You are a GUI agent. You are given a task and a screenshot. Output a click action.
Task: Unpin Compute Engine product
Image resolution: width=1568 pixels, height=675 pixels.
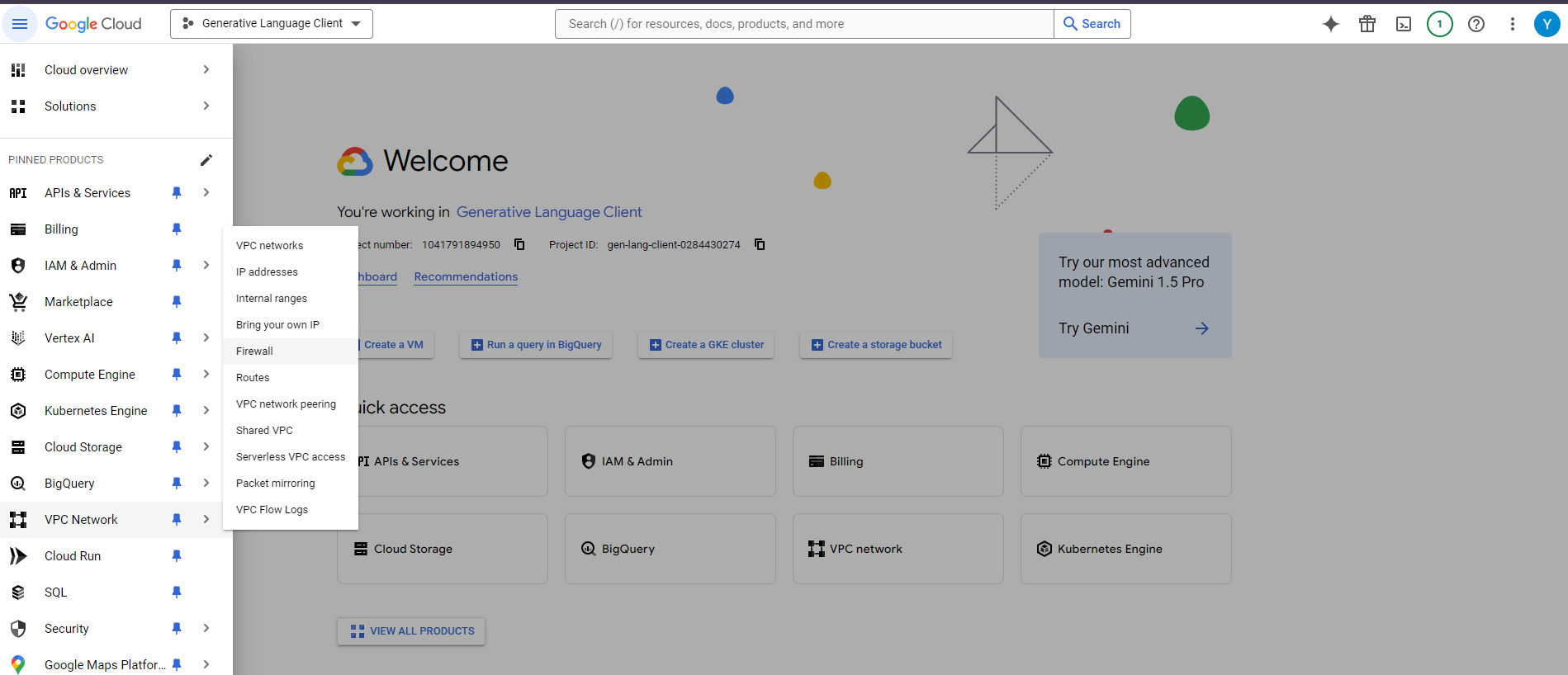tap(177, 375)
